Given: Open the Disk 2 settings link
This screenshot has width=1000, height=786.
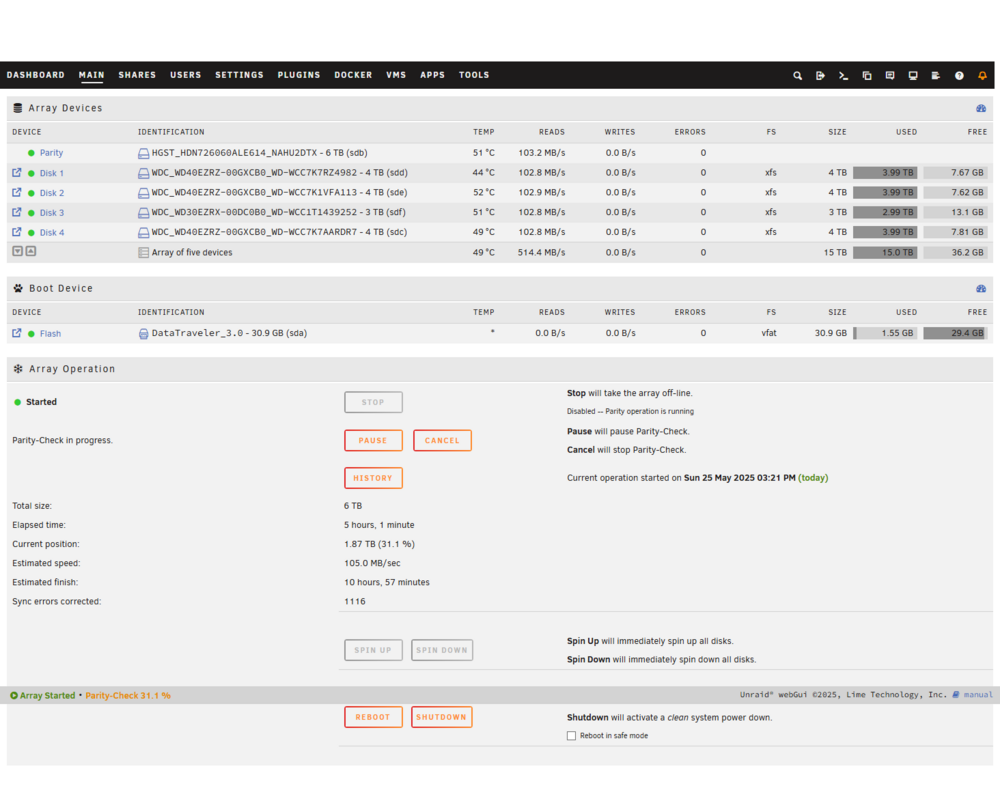Looking at the screenshot, I should point(52,193).
